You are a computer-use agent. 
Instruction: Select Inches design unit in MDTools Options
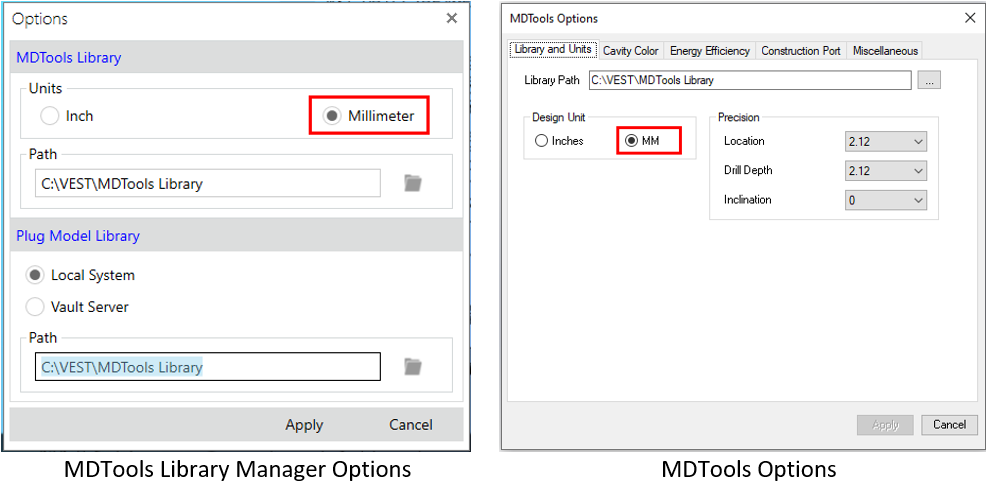tap(541, 141)
